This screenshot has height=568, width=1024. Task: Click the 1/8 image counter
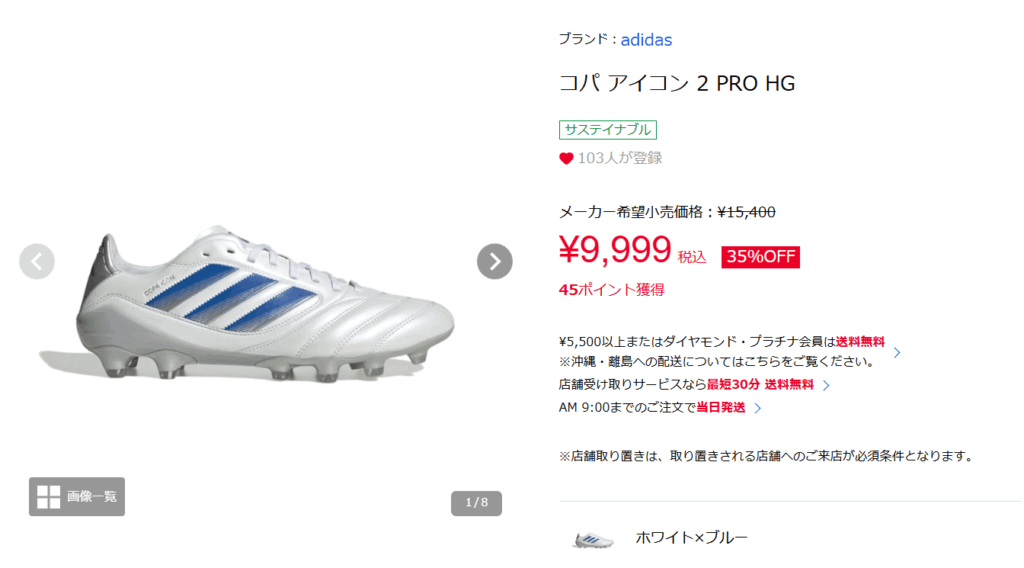pyautogui.click(x=476, y=503)
